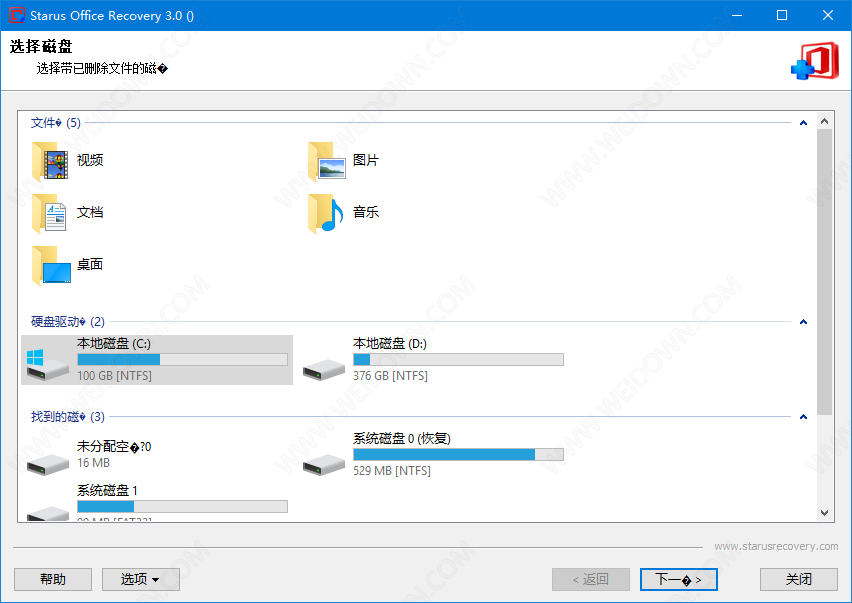Click the 文档 label text
This screenshot has height=603, width=852.
pyautogui.click(x=90, y=212)
